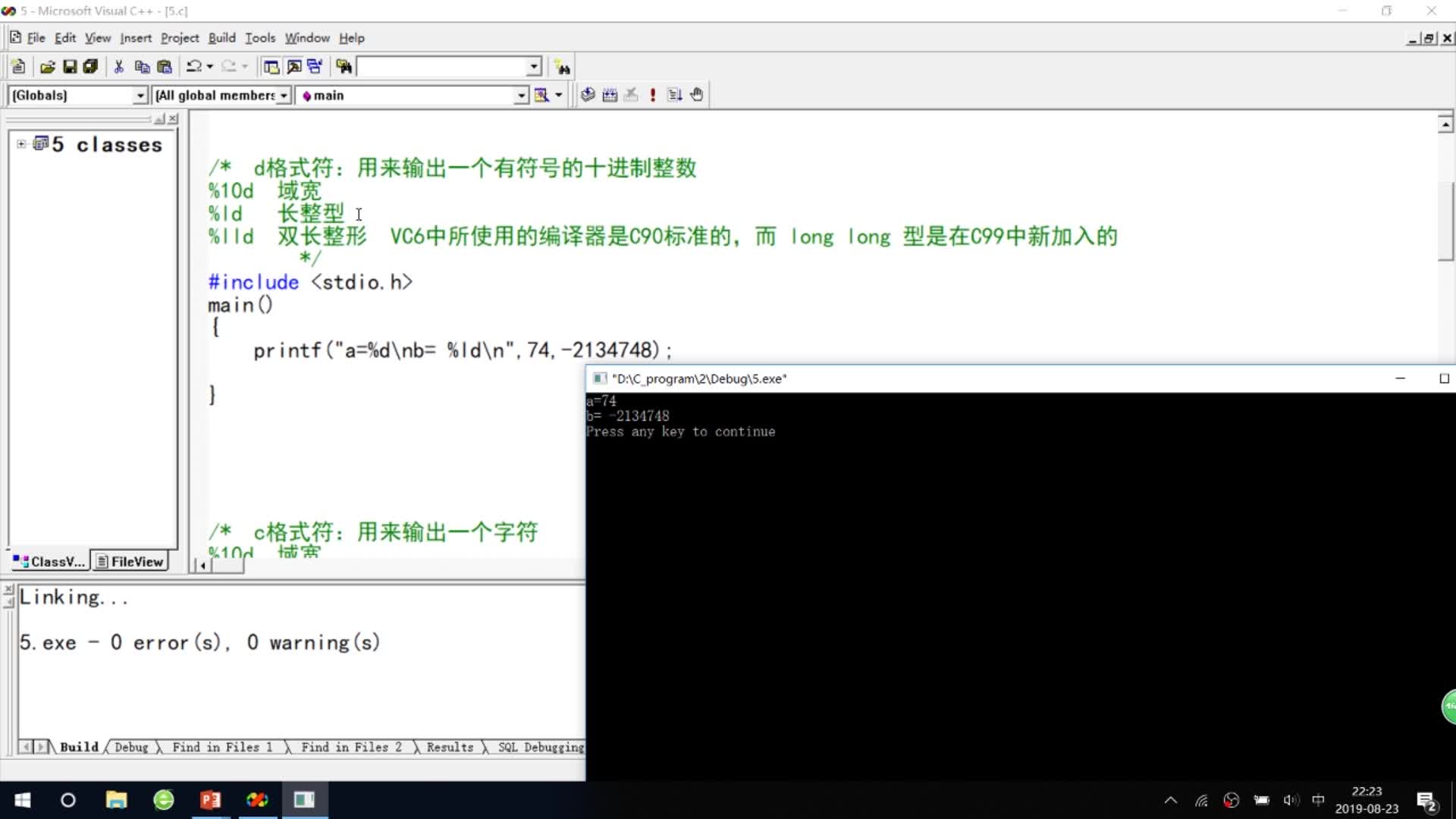Click the Save icon in toolbar
1456x819 pixels.
(x=70, y=67)
